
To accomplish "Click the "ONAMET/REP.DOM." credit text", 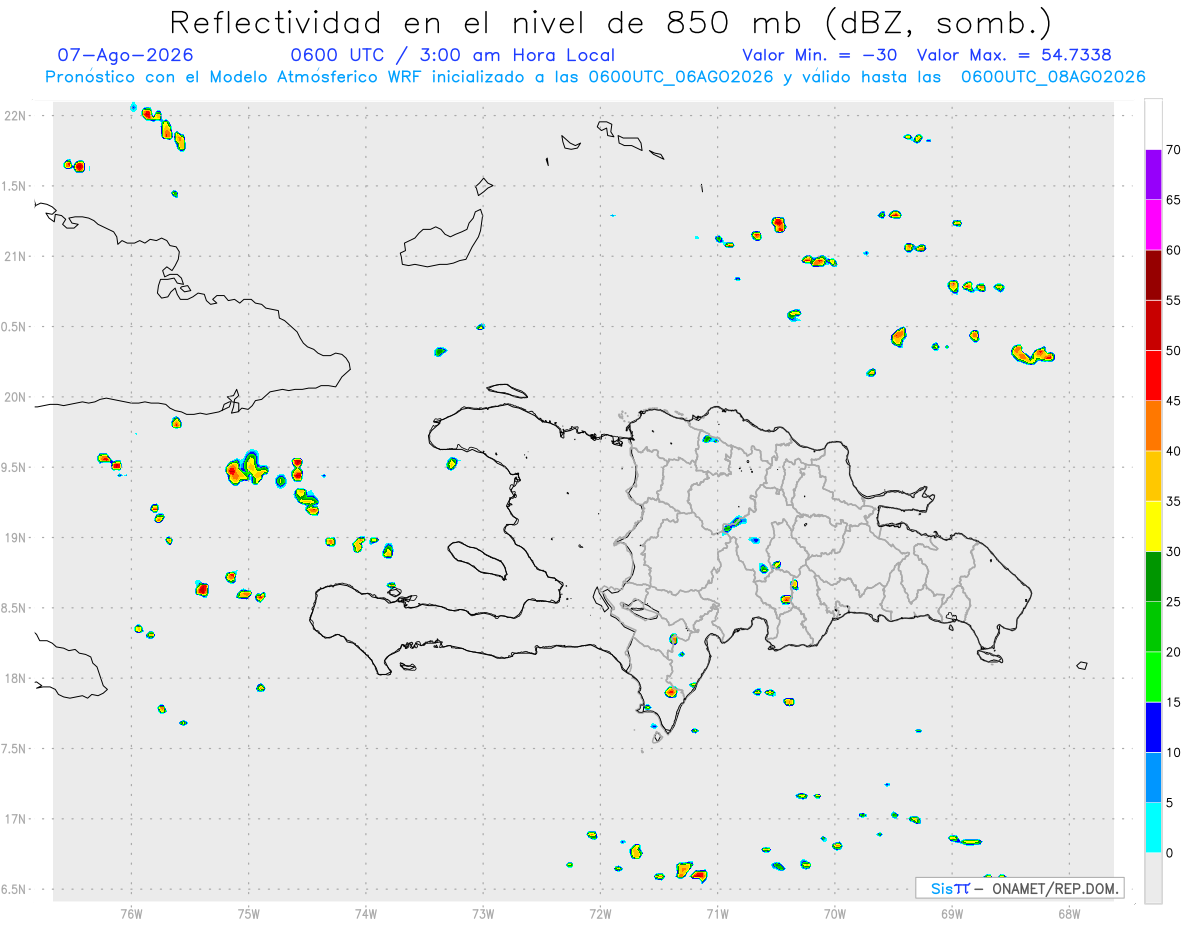I will pos(1054,888).
